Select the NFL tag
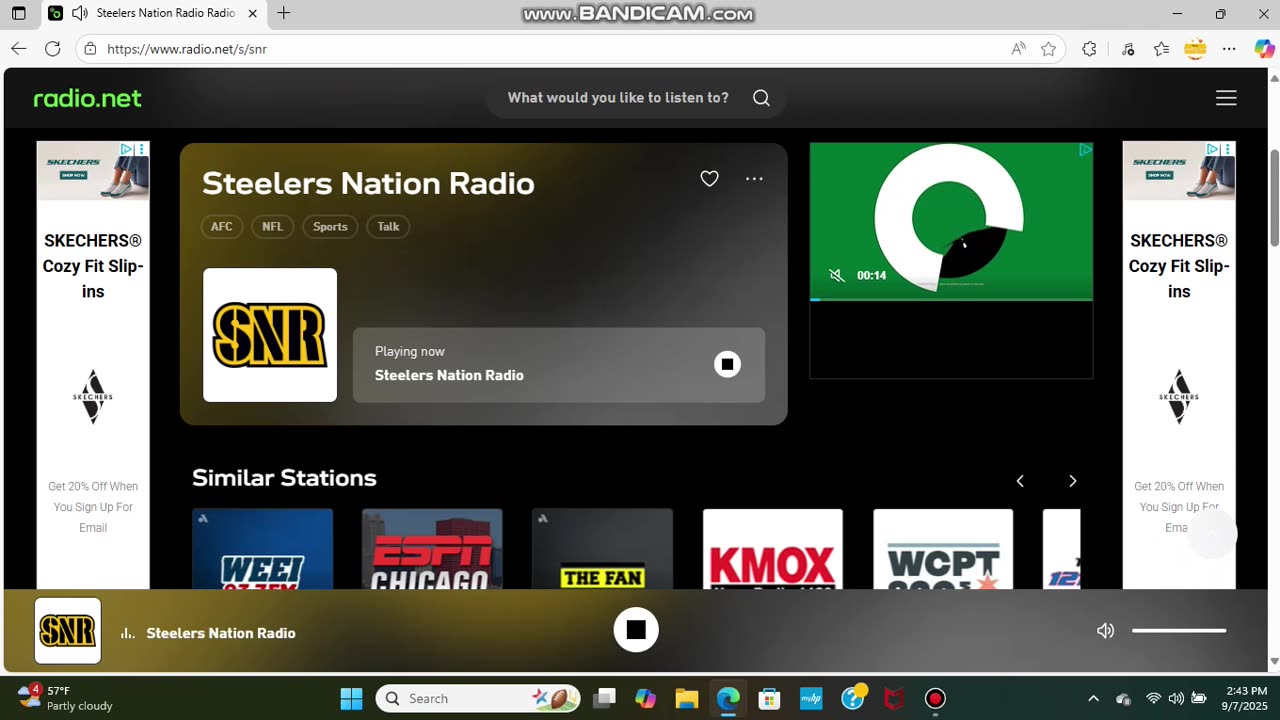1280x720 pixels. click(273, 227)
